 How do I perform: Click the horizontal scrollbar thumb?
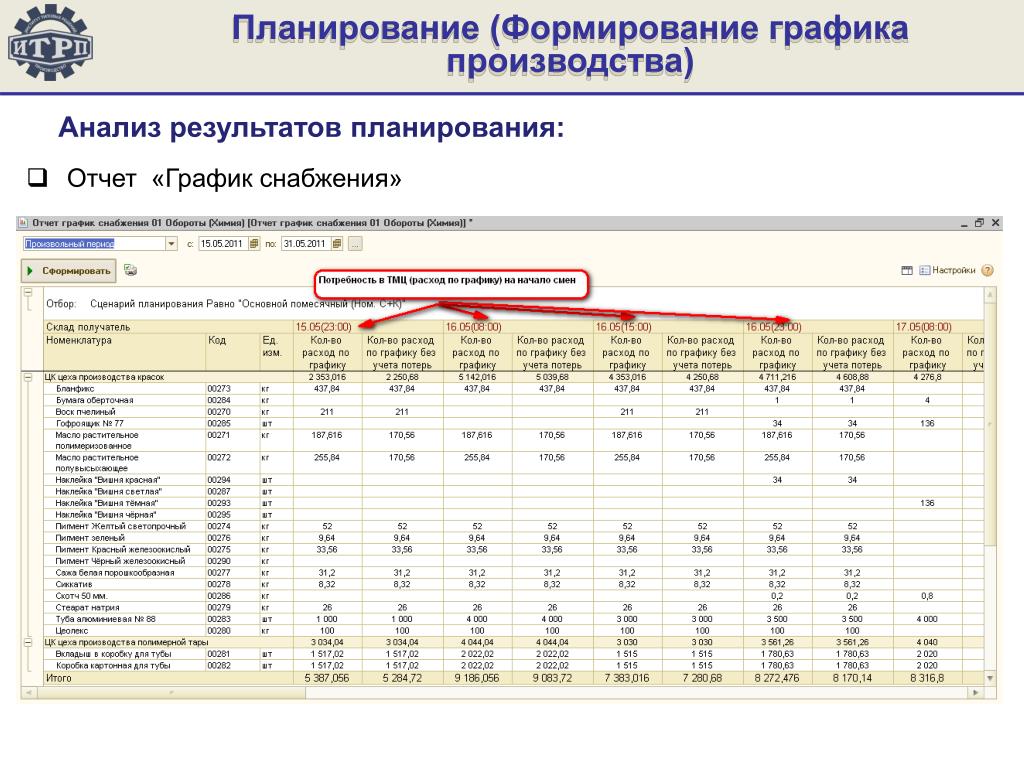coord(170,692)
